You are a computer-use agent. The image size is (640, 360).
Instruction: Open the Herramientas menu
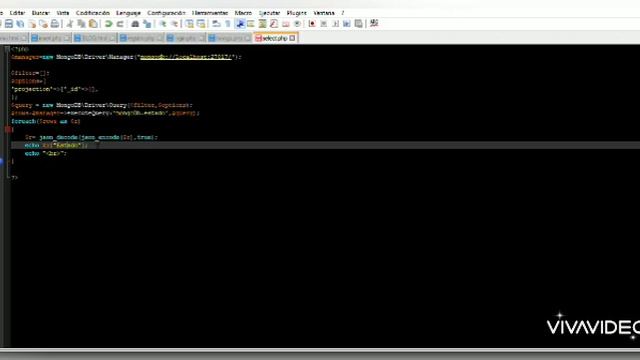point(210,13)
